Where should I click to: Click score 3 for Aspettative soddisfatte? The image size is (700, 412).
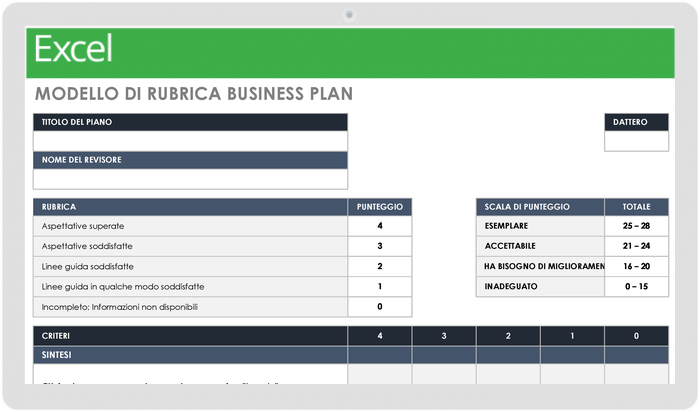click(379, 246)
